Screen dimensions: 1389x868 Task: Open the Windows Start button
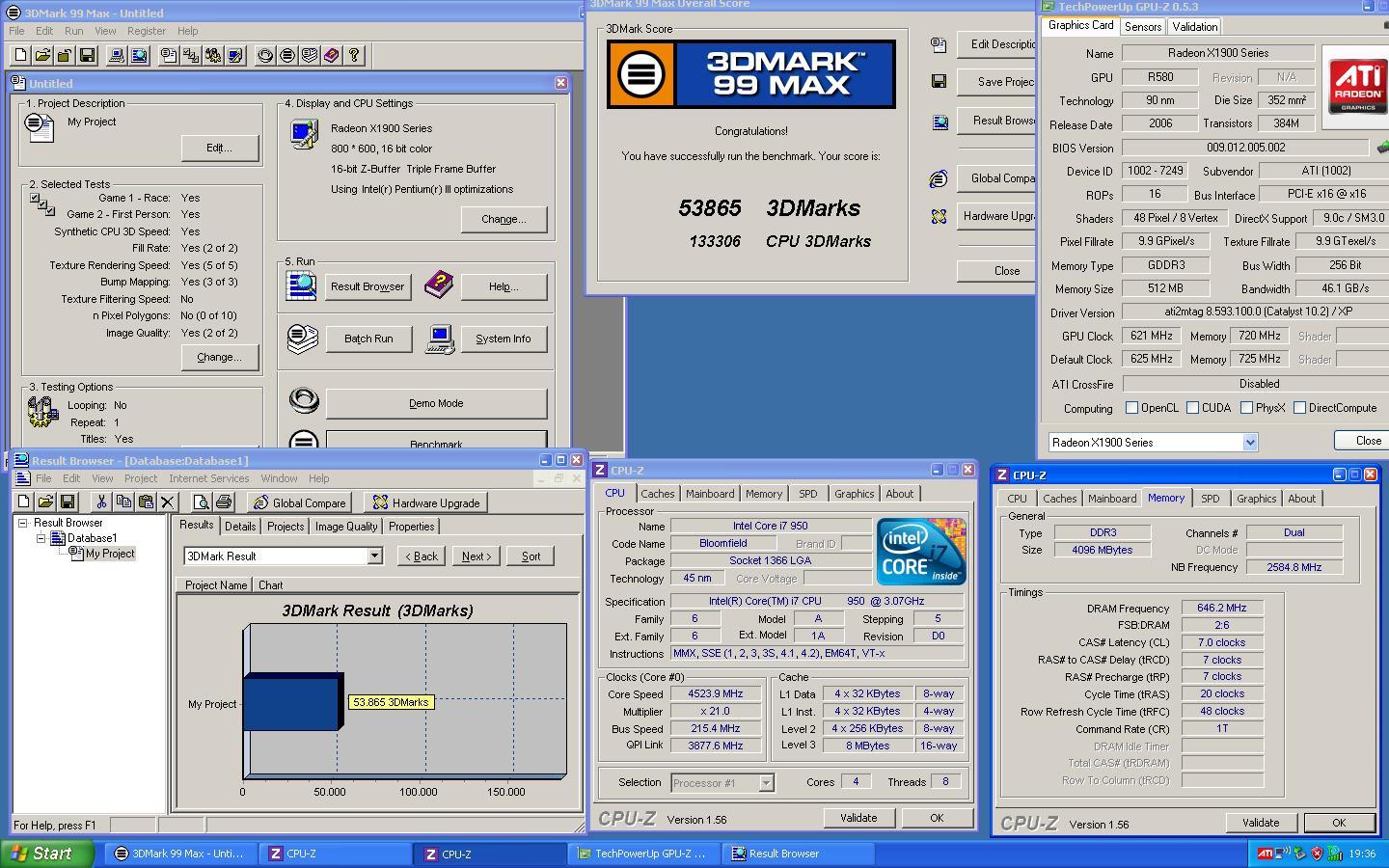click(x=47, y=854)
